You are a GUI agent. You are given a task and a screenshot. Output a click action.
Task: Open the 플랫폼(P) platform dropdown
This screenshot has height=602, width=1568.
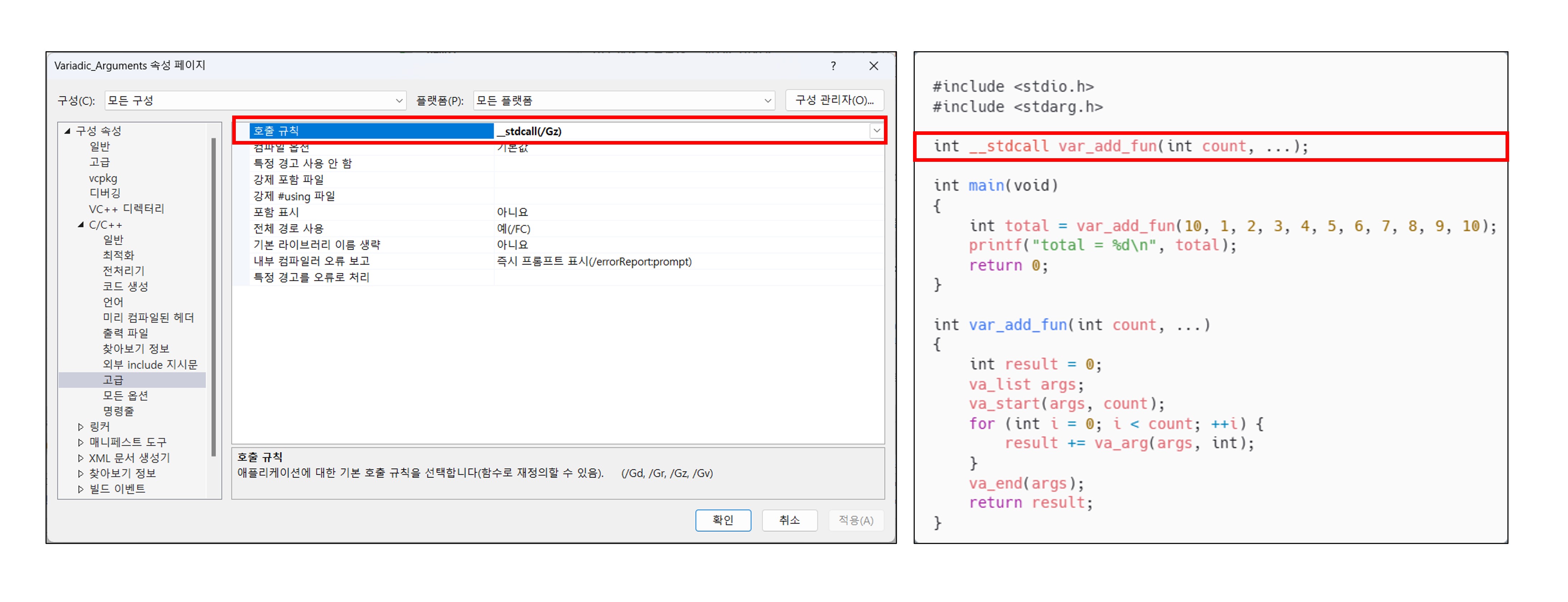click(x=768, y=100)
